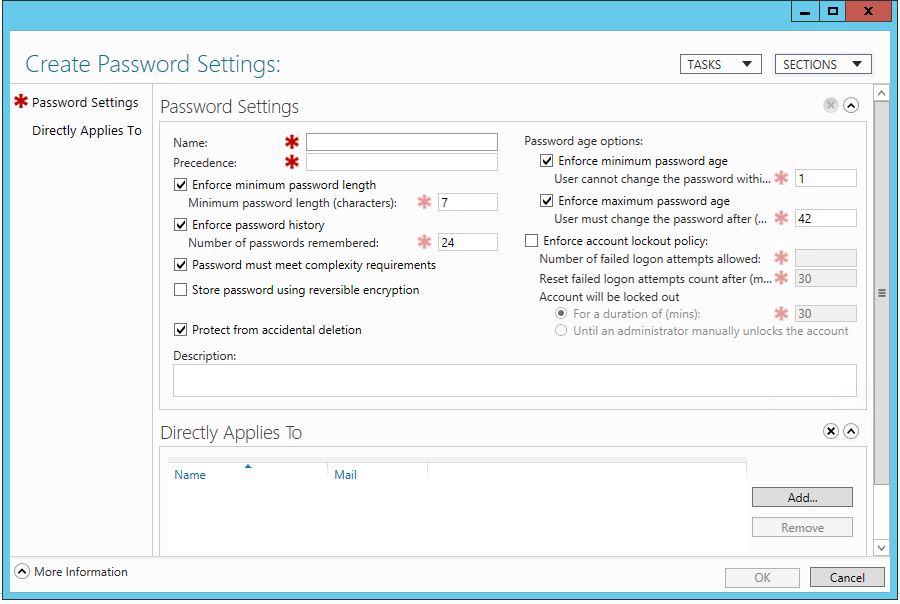Click the sort arrow above the Name column

pos(248,466)
